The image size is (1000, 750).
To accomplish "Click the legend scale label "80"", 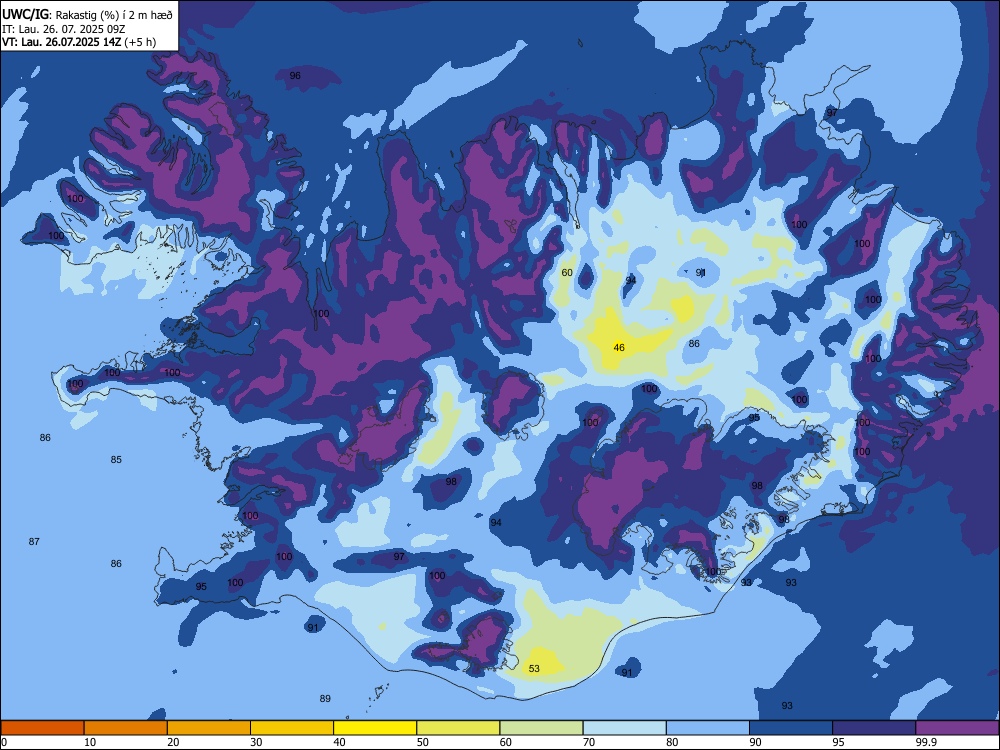I will (672, 742).
